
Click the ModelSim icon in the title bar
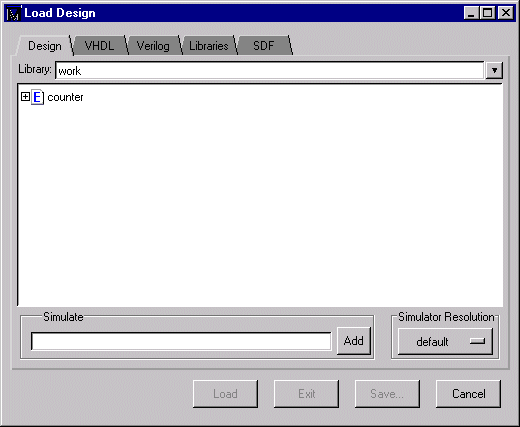coord(14,13)
